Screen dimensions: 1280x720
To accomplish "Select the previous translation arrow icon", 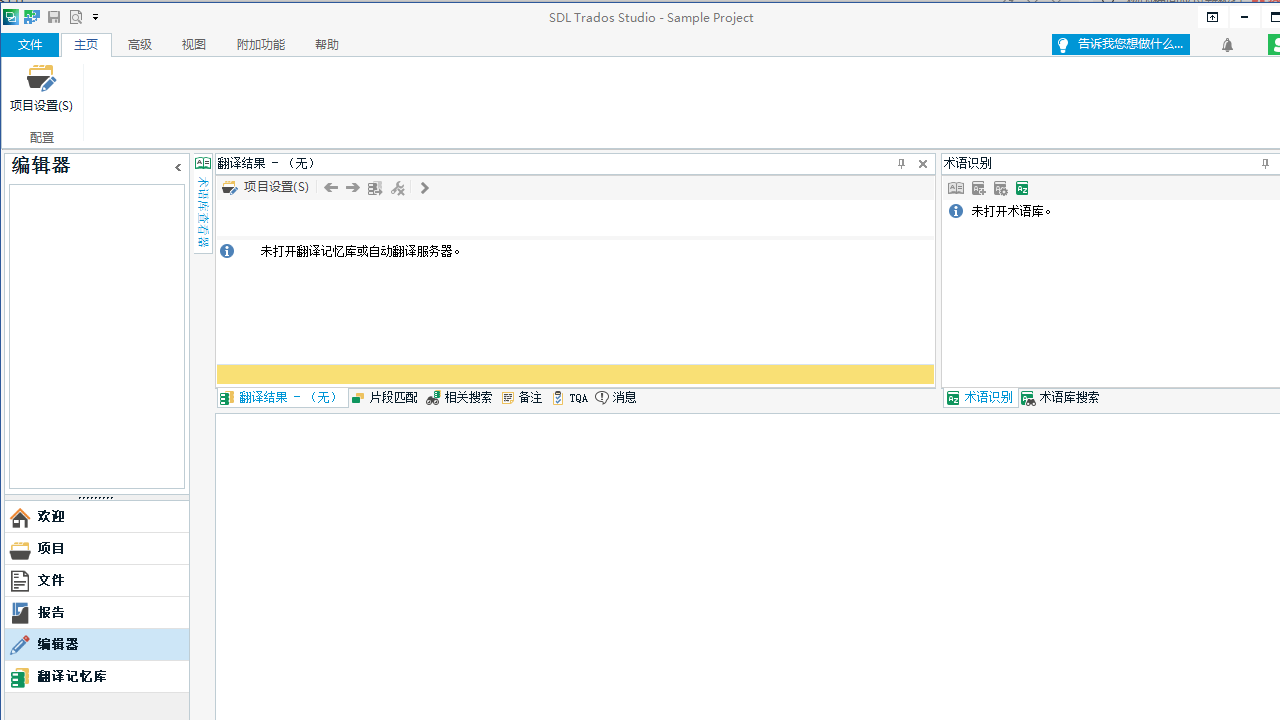I will (x=331, y=187).
